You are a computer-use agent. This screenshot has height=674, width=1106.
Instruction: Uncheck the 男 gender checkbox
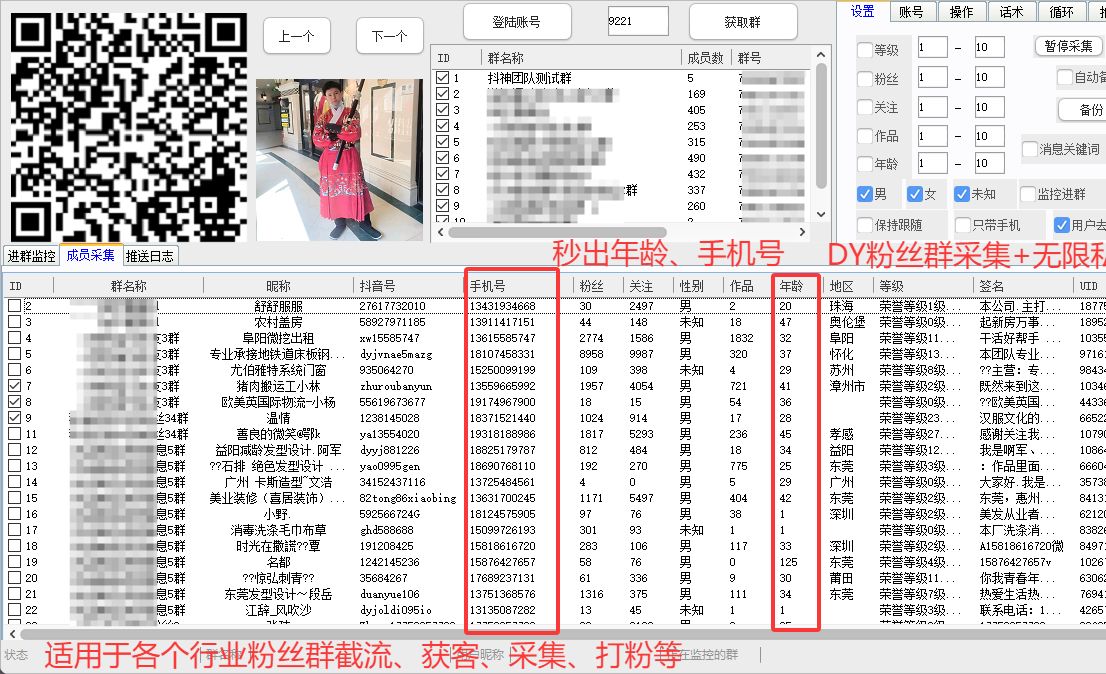pyautogui.click(x=865, y=194)
